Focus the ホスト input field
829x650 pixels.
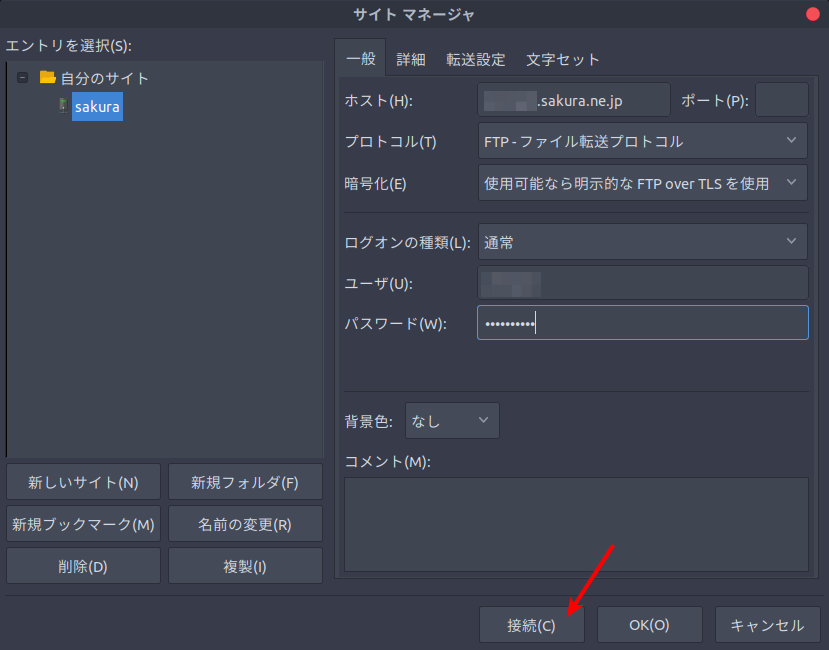(573, 99)
